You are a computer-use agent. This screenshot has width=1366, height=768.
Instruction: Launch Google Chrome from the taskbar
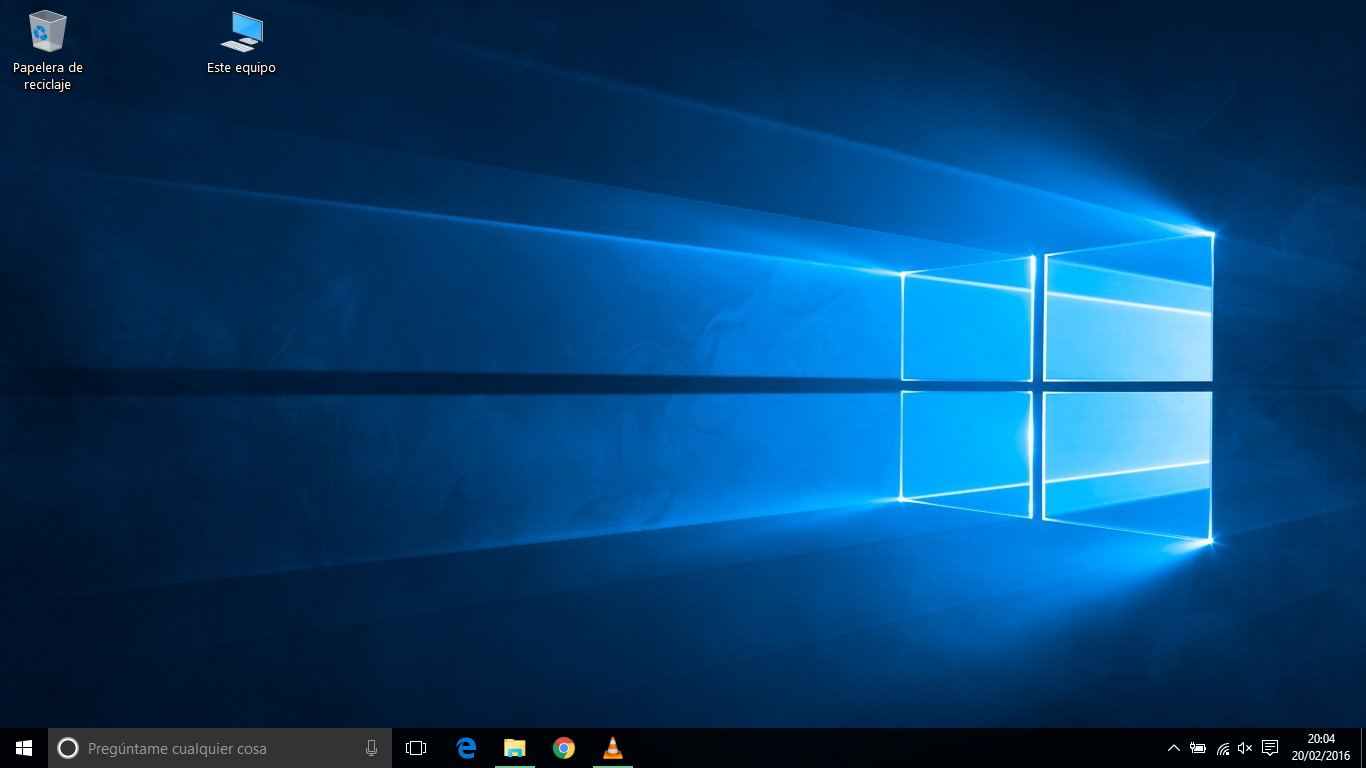pyautogui.click(x=564, y=748)
